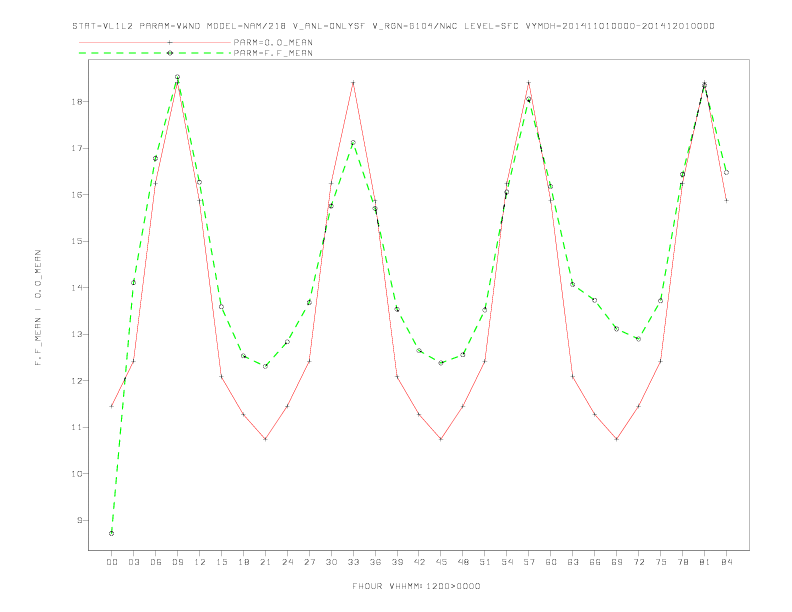Select red observed marker at hour 84
Image resolution: width=792 pixels, height=612 pixels.
(726, 200)
